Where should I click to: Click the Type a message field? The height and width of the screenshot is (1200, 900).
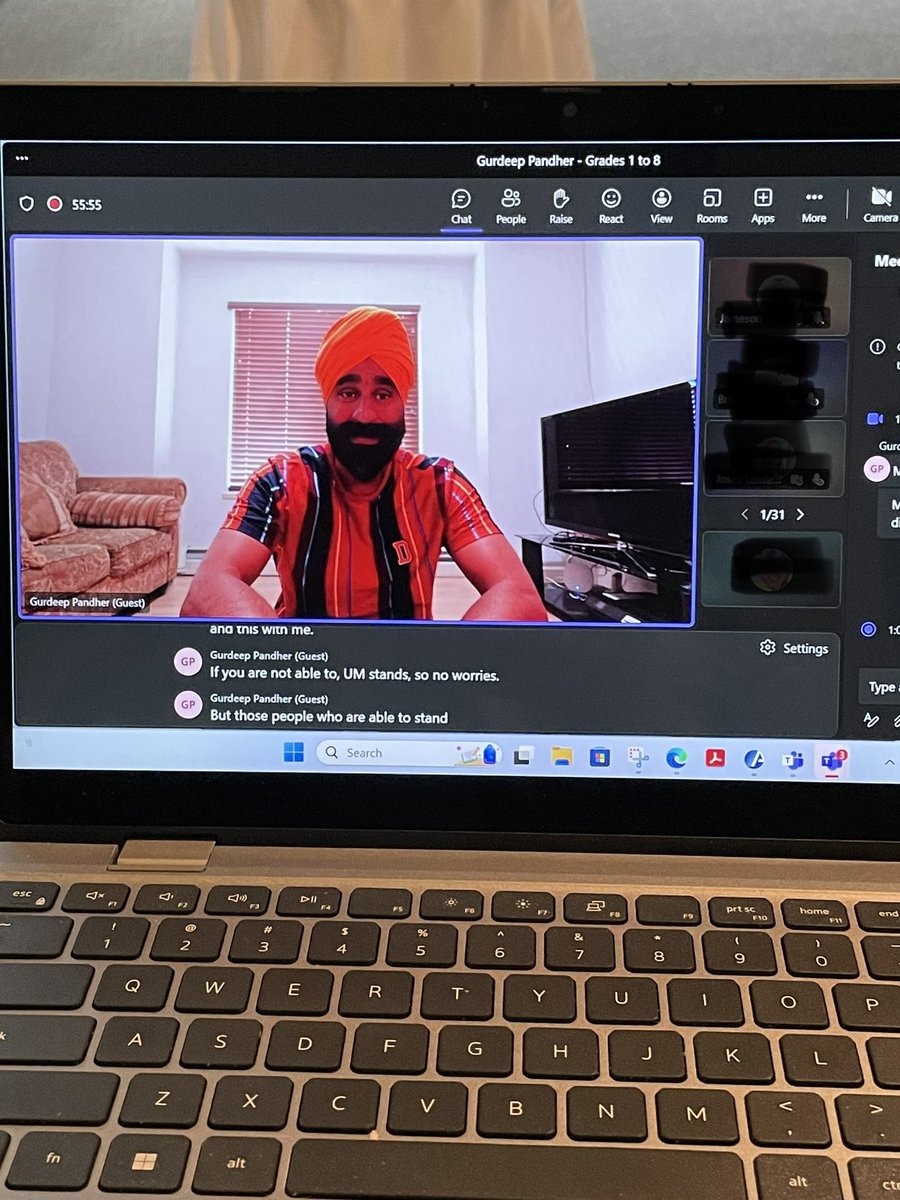(880, 687)
